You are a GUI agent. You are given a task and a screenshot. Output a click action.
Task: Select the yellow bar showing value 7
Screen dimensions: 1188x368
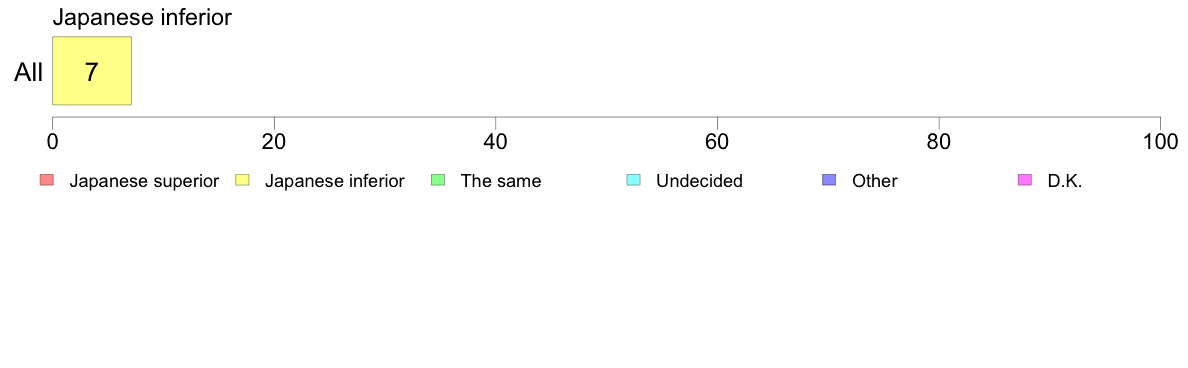pyautogui.click(x=92, y=70)
